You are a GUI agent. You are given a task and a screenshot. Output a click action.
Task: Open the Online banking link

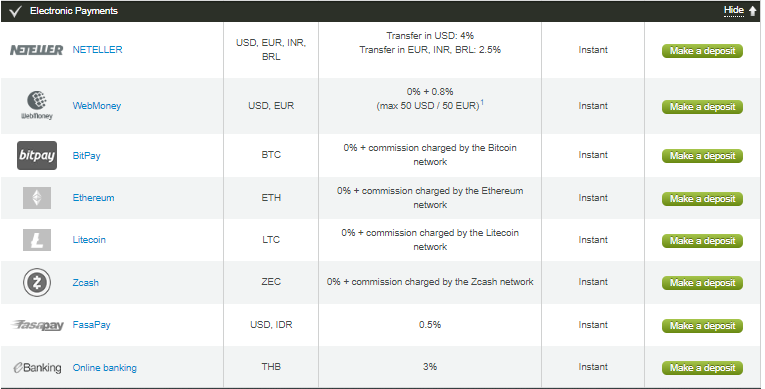(x=104, y=368)
